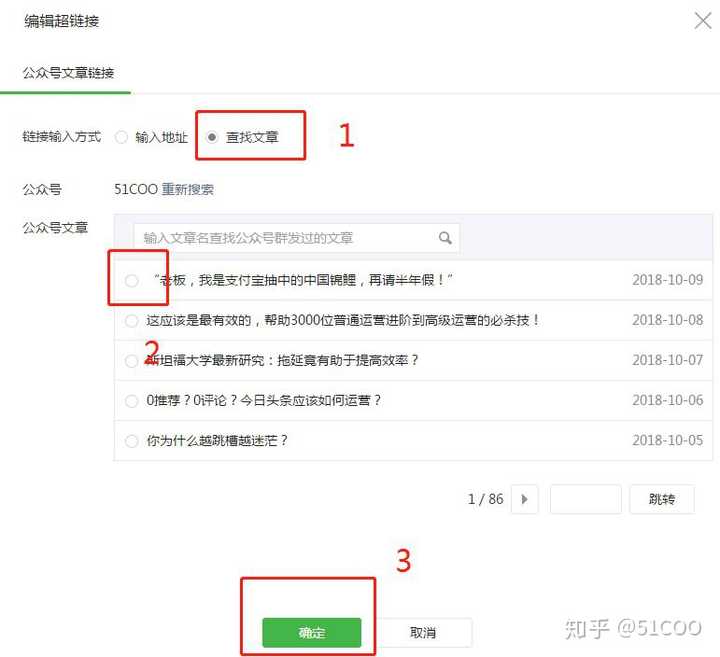
Task: Go to next page arrow
Action: click(524, 499)
